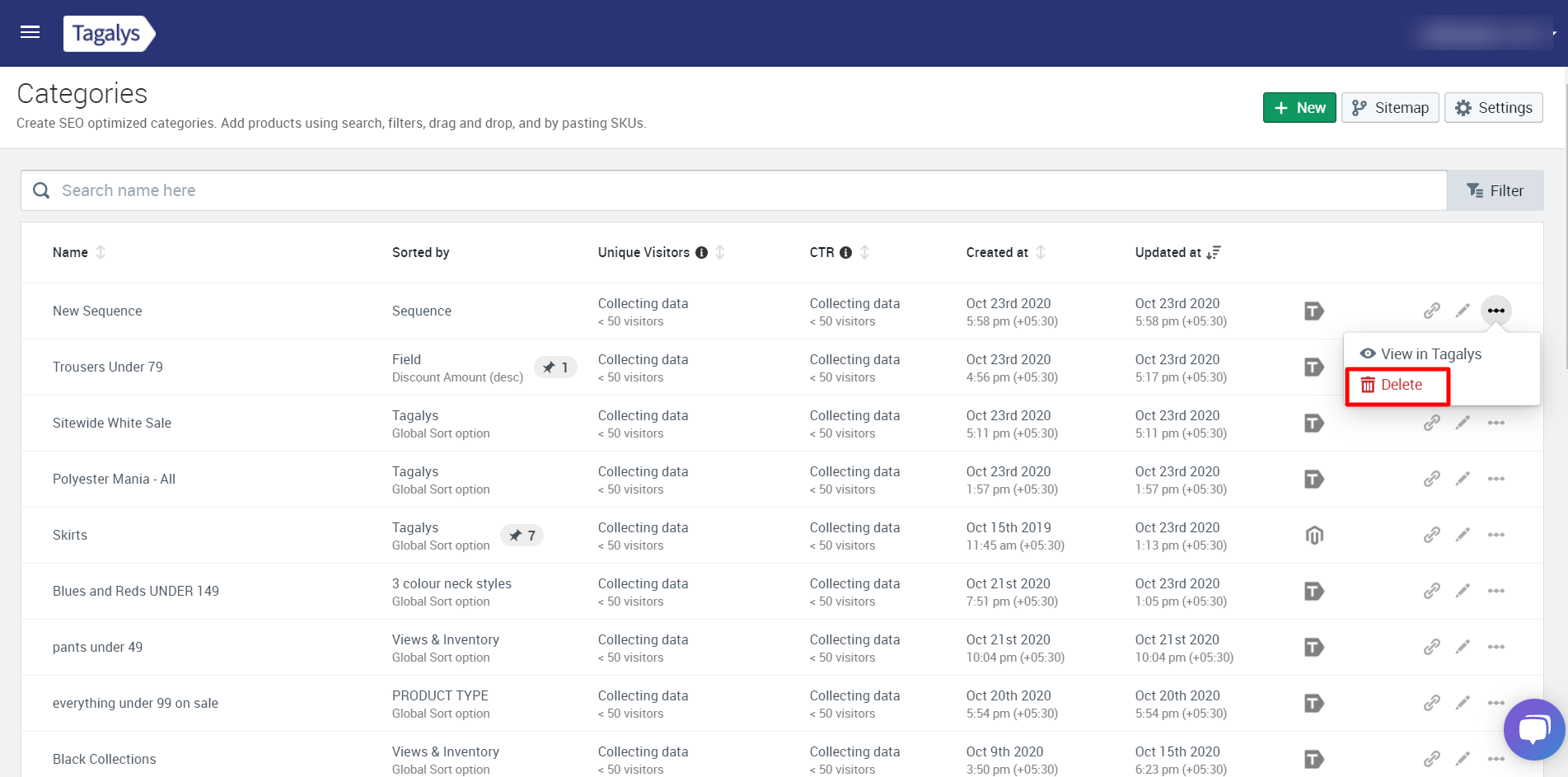Open the Trousers Under 79 category
The height and width of the screenshot is (777, 1568).
point(108,367)
